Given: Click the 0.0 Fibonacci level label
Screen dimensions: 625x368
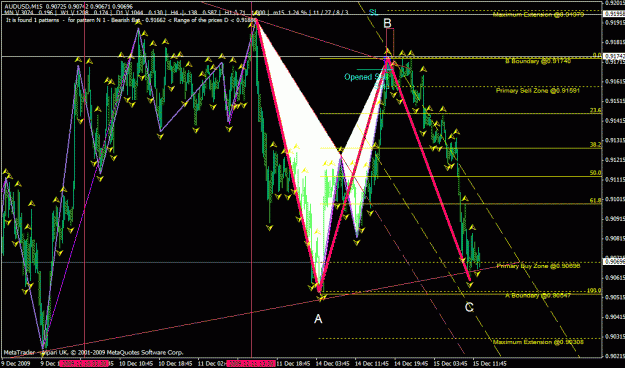Looking at the screenshot, I should [597, 55].
